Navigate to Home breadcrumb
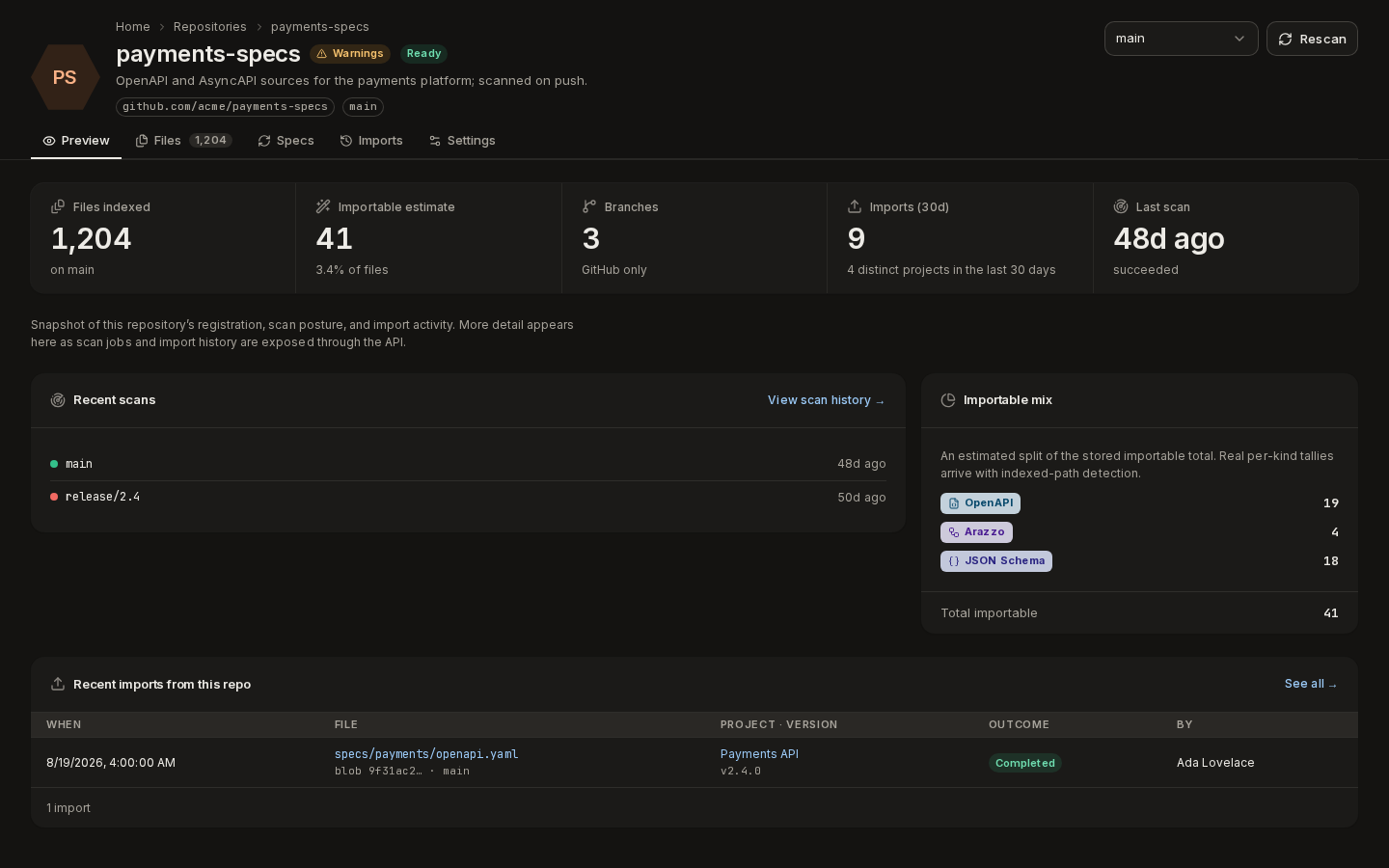 pos(133,27)
